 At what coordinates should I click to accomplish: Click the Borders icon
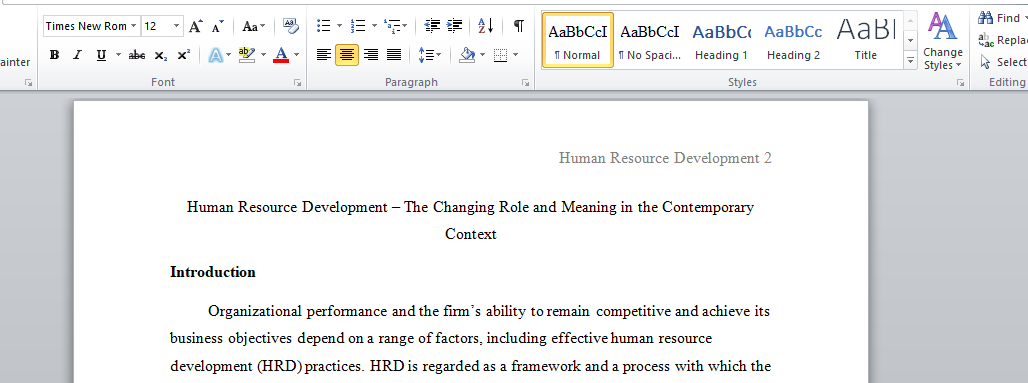pos(500,55)
